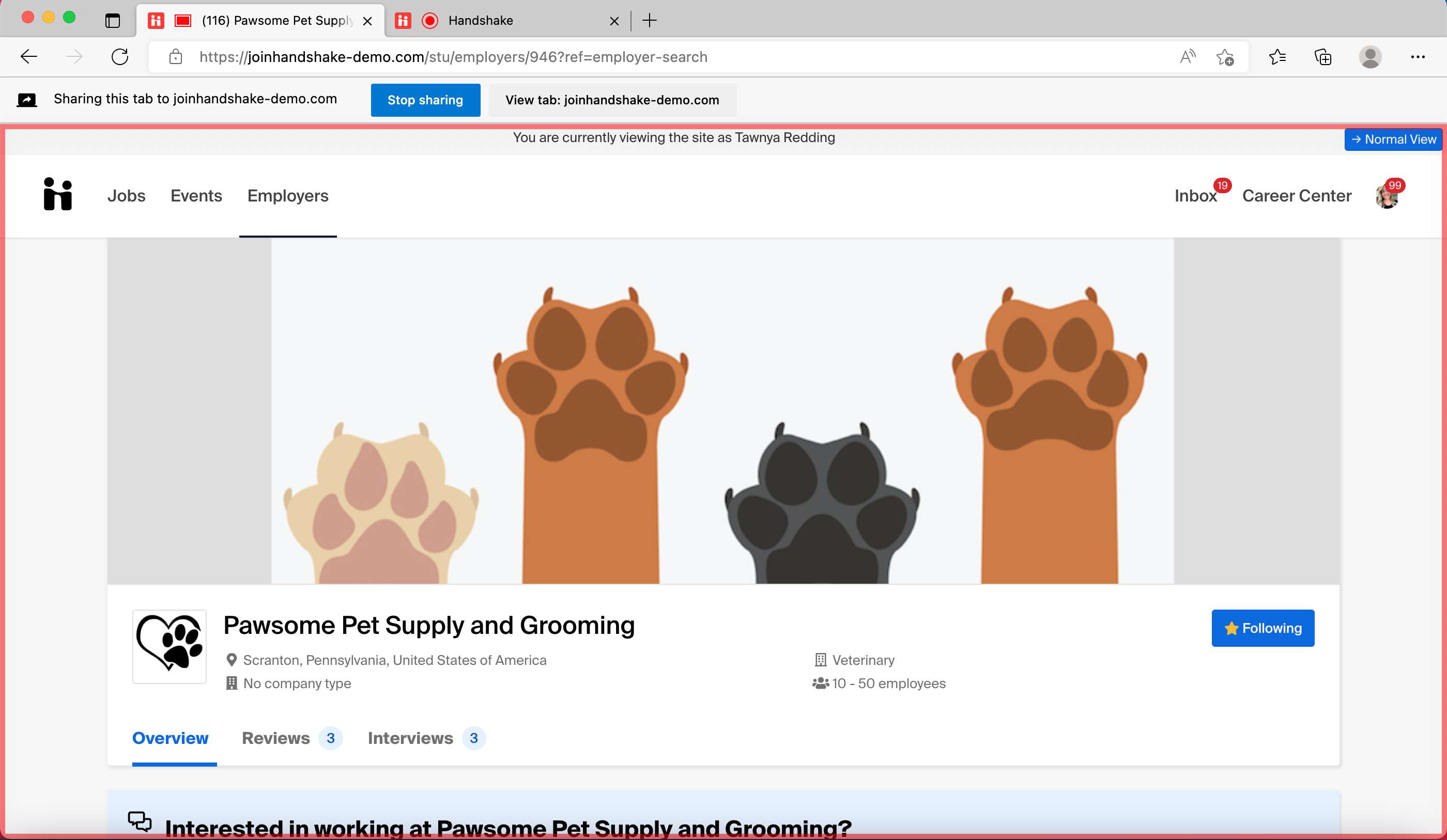Reload the current page

pyautogui.click(x=120, y=56)
